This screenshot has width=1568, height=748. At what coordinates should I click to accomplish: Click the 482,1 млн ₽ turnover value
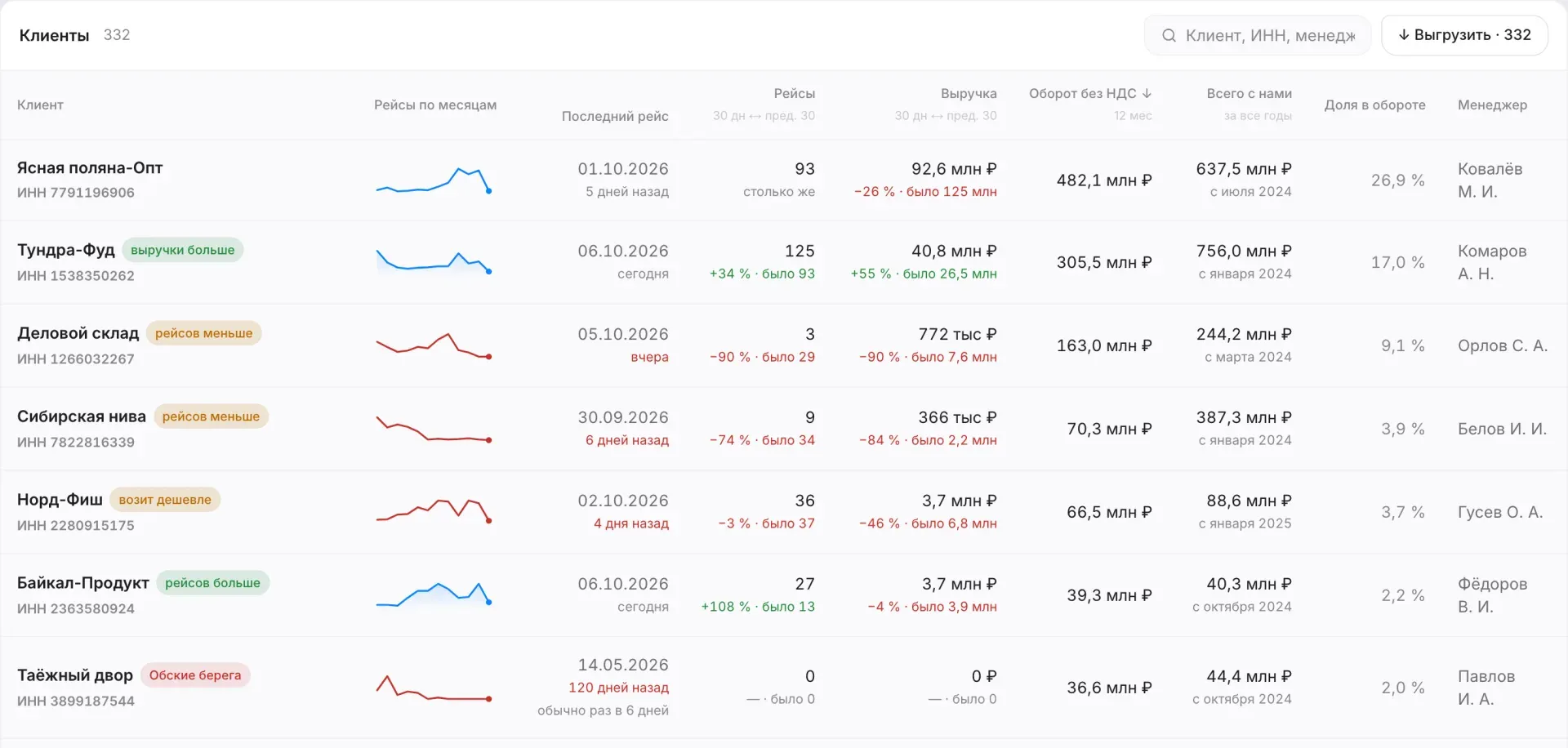1104,180
